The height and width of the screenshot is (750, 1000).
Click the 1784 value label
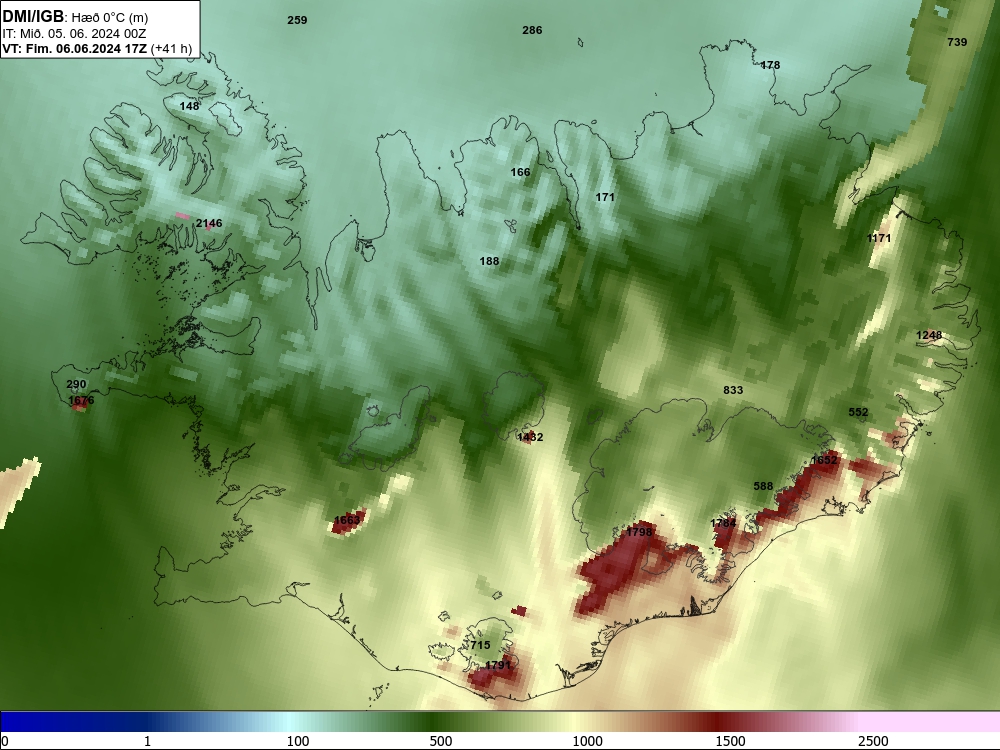[x=723, y=523]
